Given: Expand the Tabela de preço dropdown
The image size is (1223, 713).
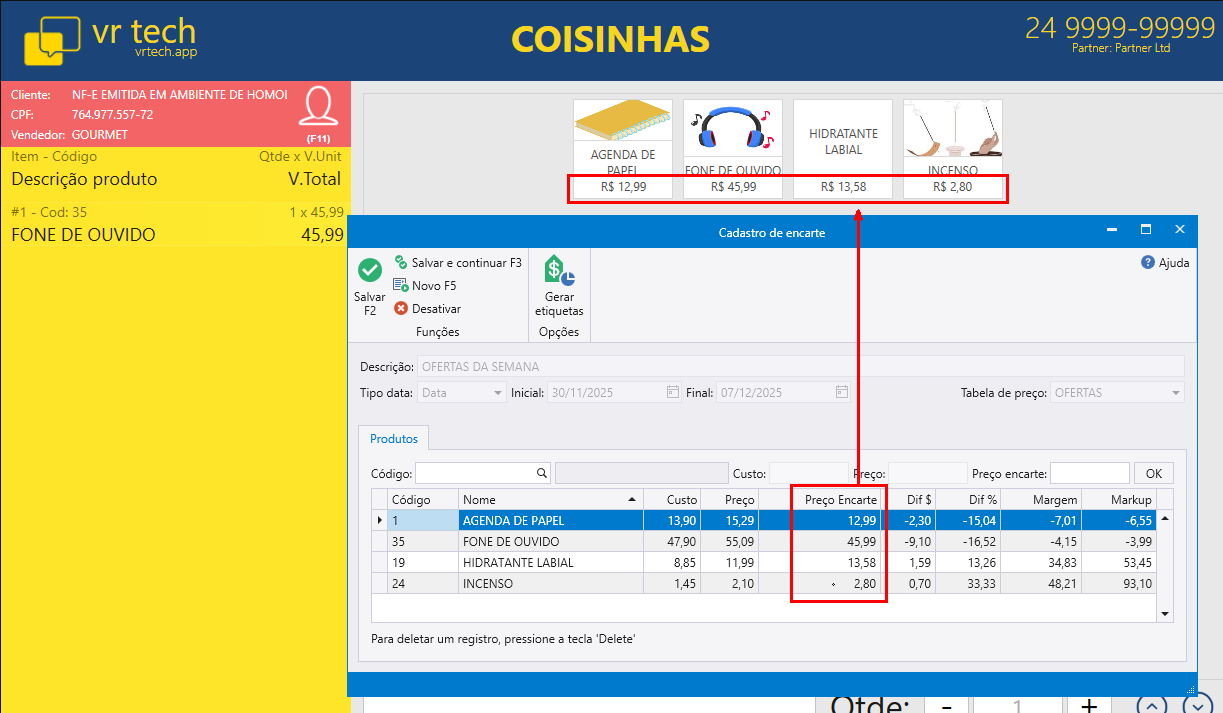Looking at the screenshot, I should tap(1175, 393).
